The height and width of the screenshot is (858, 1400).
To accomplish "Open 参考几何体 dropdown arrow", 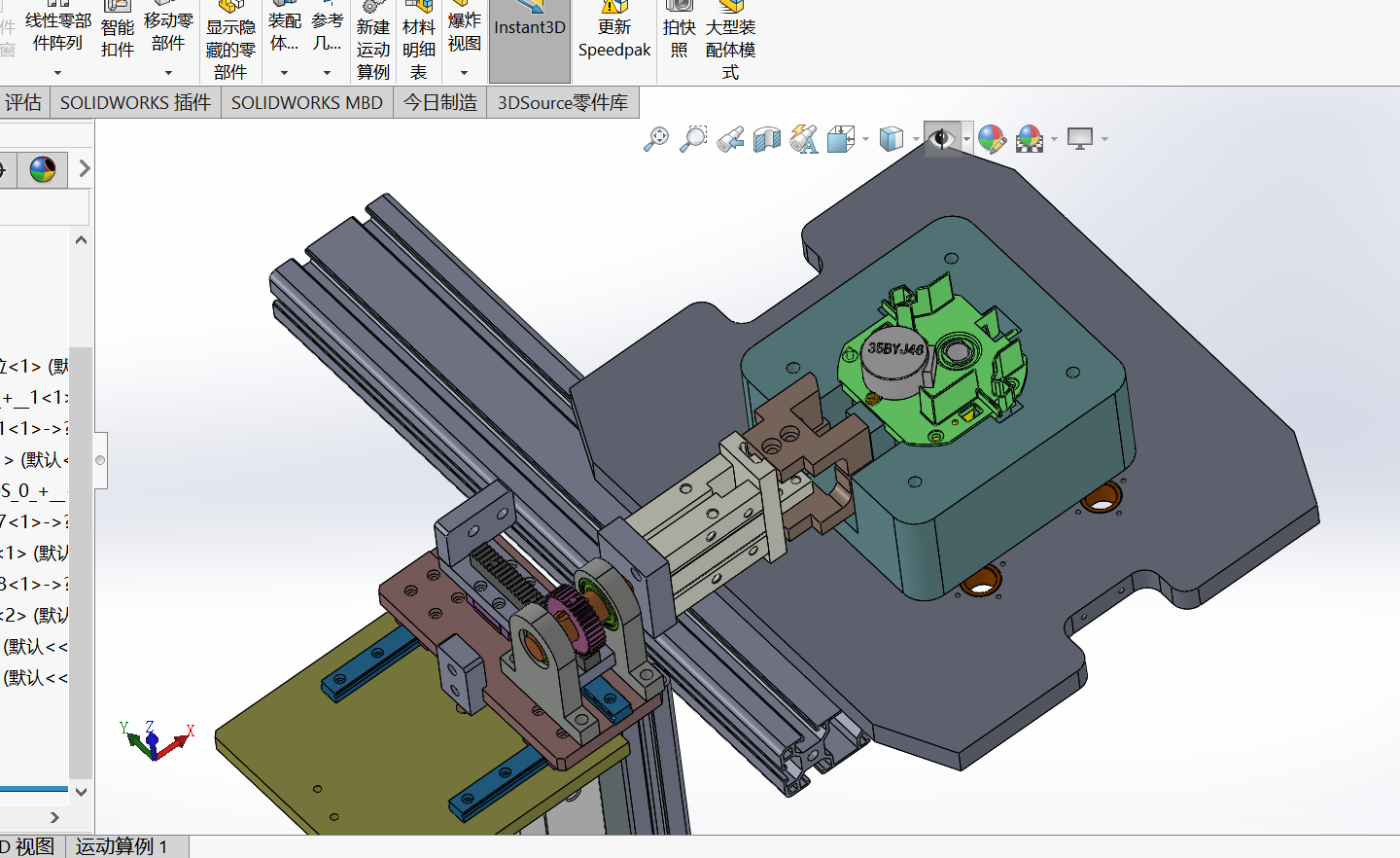I will coord(327,73).
